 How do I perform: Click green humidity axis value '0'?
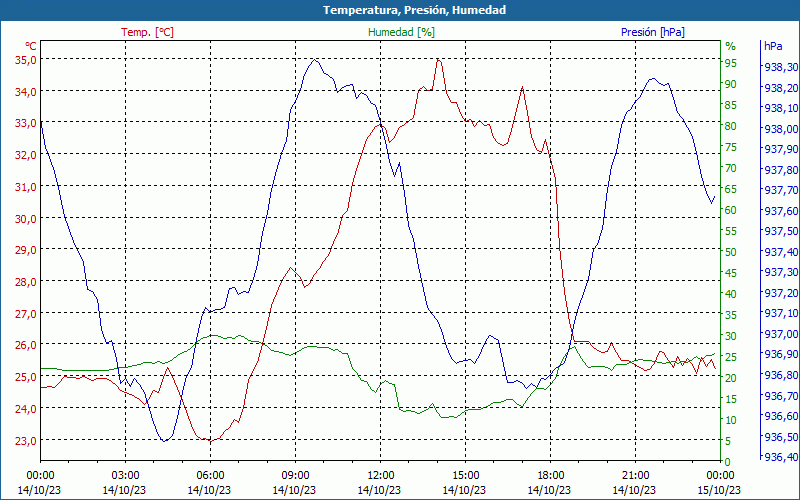click(x=728, y=462)
